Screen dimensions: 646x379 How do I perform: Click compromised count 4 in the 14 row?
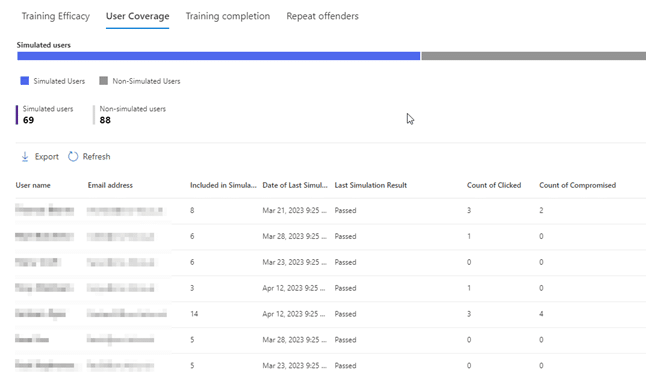point(541,314)
